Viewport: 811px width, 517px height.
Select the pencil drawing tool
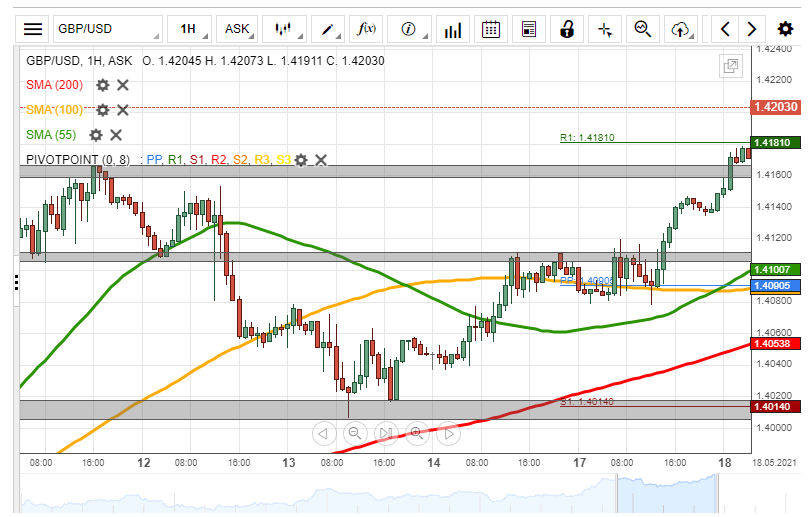326,29
